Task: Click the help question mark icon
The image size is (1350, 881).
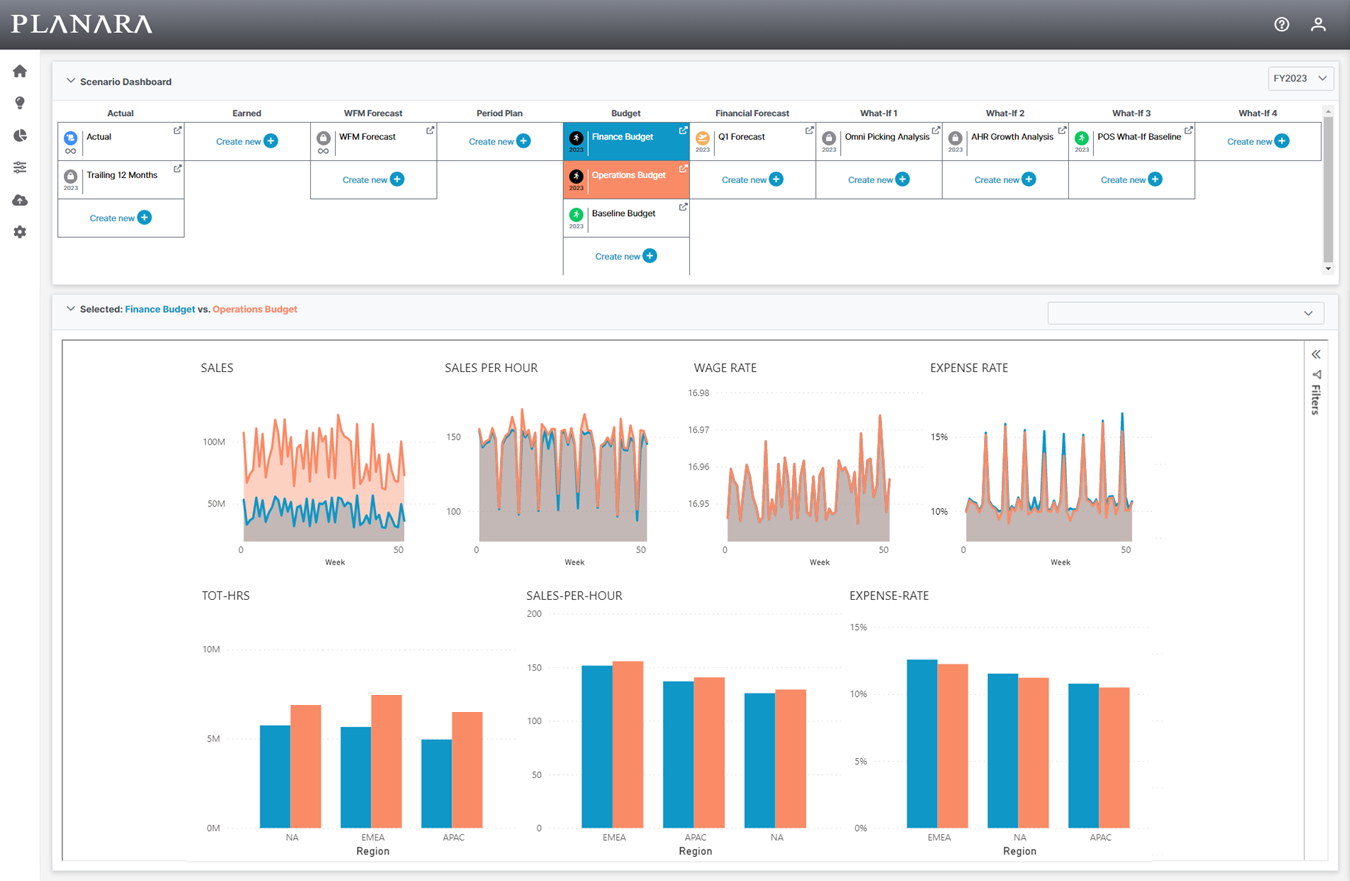Action: click(x=1282, y=24)
